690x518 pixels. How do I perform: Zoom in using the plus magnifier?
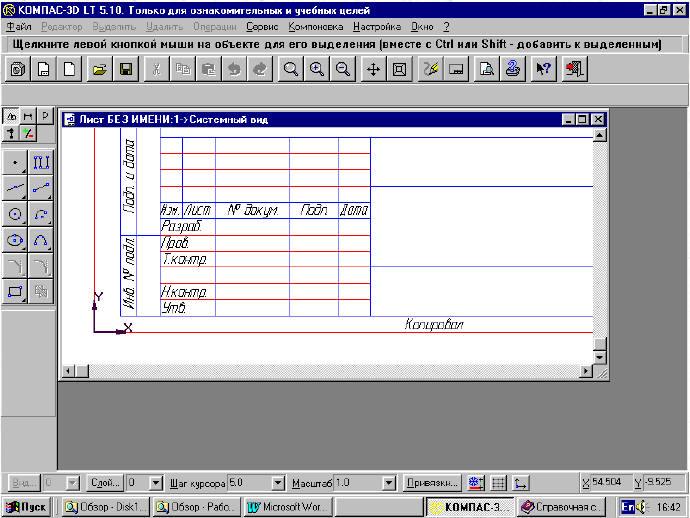coord(316,69)
